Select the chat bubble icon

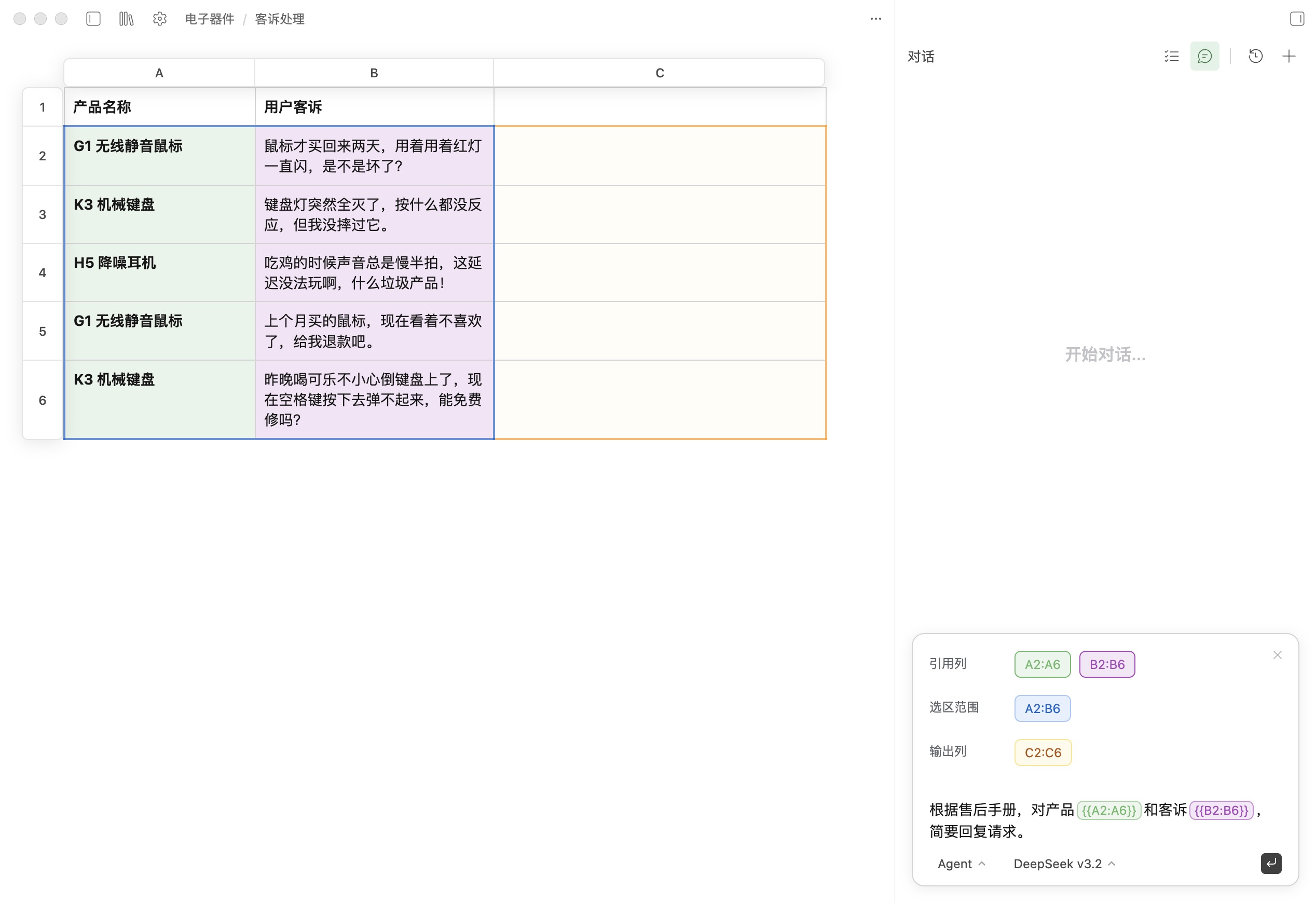(x=1204, y=56)
